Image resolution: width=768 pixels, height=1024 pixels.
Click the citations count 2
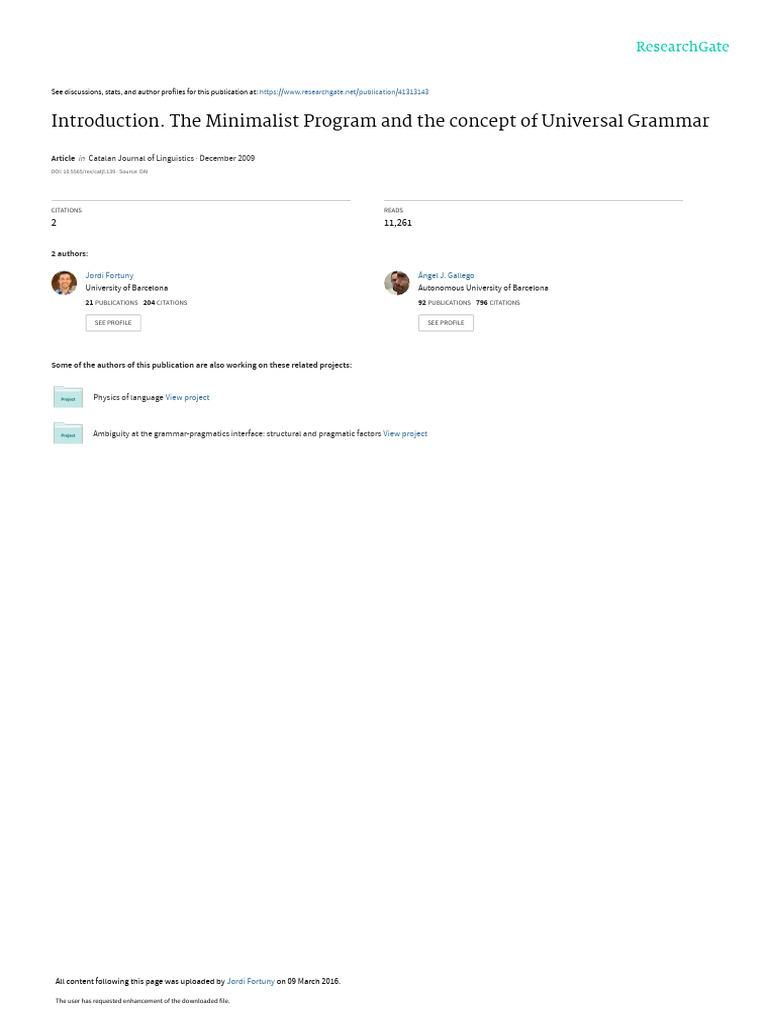tap(54, 223)
